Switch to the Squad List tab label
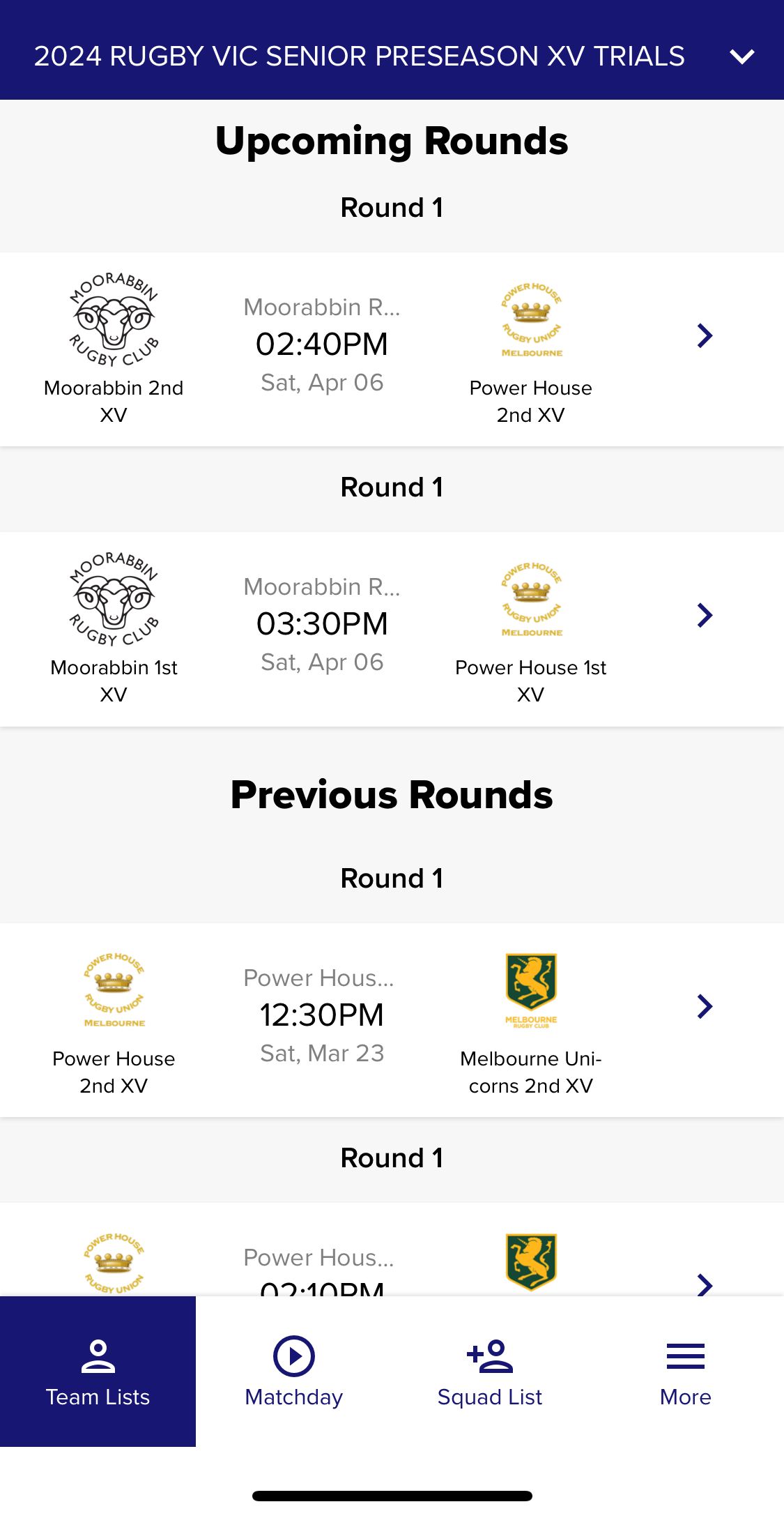 (x=489, y=1397)
